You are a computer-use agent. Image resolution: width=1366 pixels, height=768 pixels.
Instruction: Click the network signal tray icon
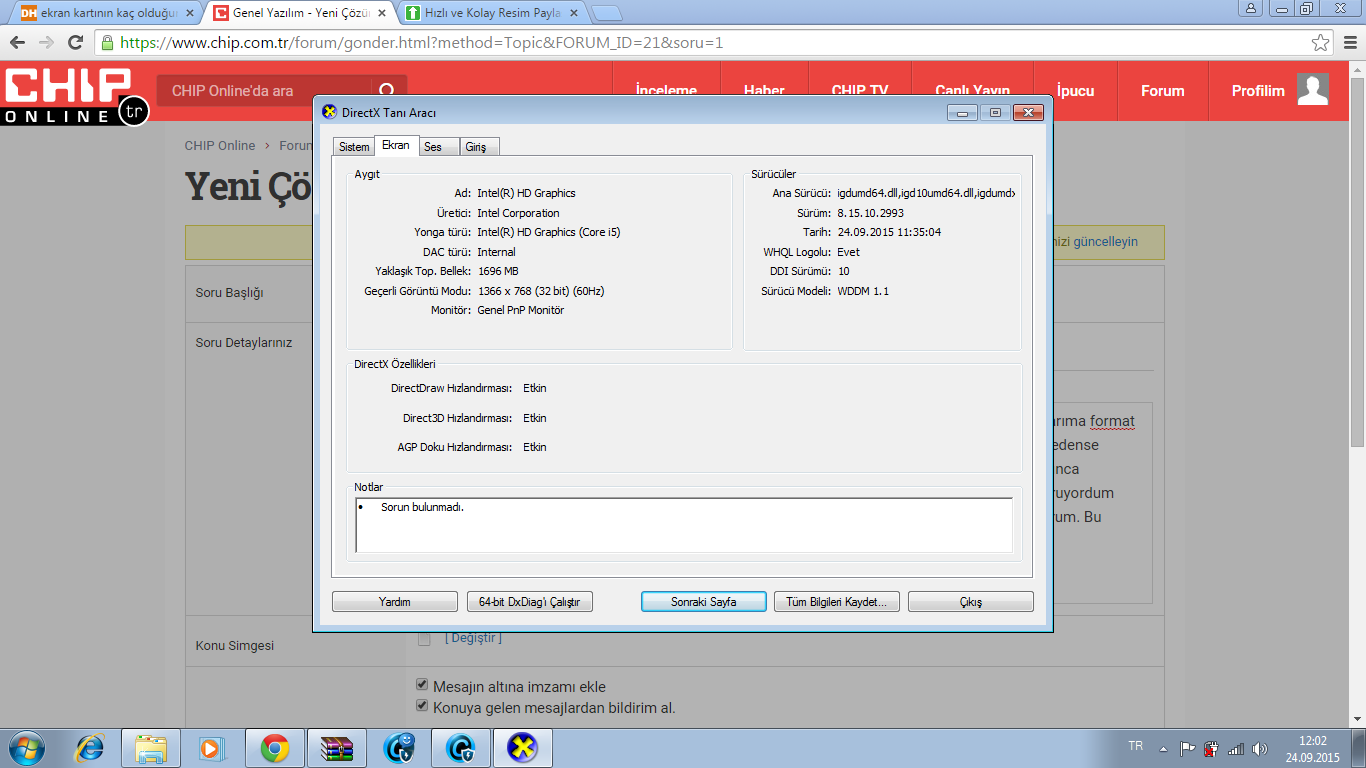coord(1236,748)
